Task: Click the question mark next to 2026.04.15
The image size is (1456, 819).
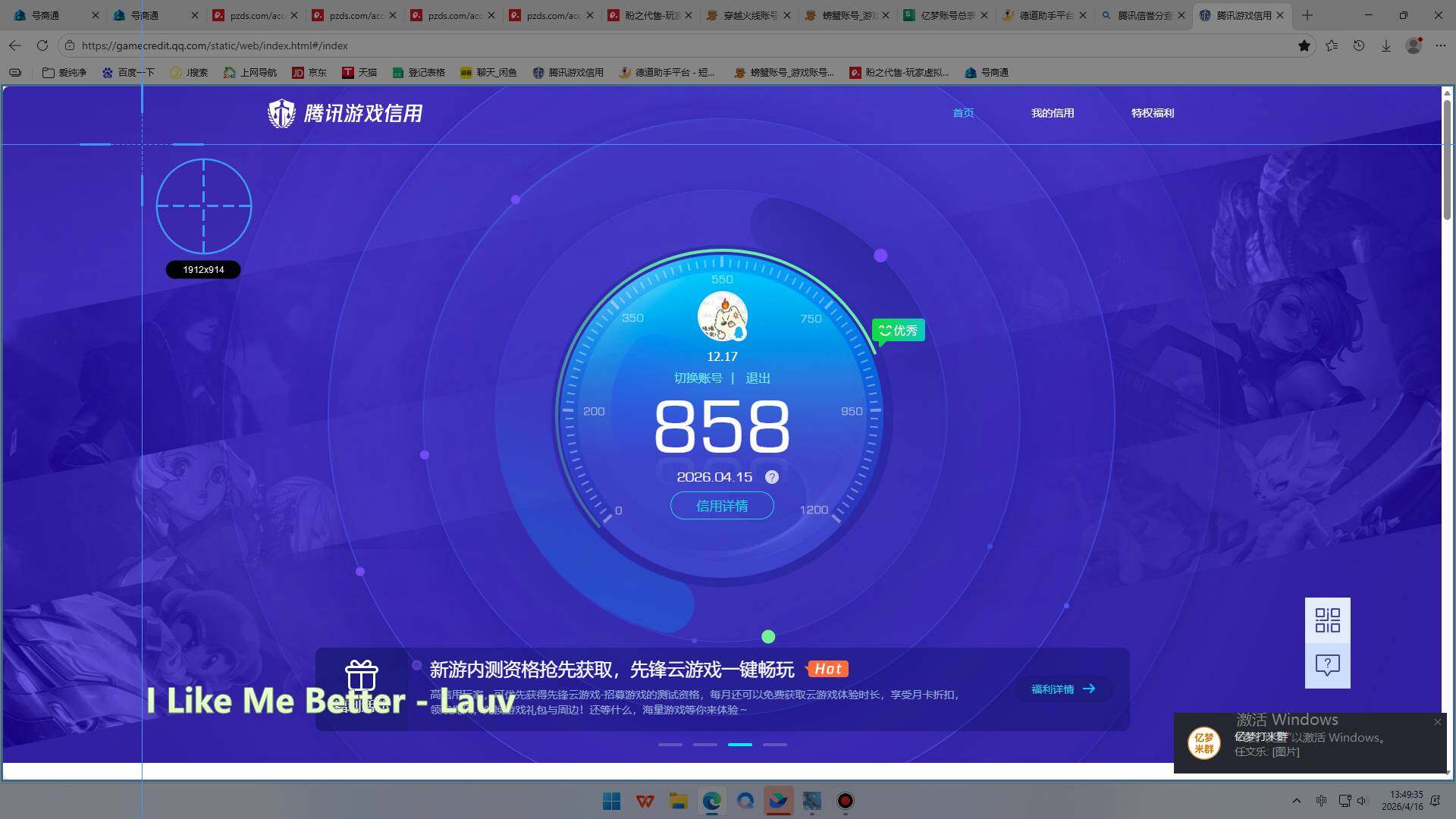Action: [x=772, y=477]
